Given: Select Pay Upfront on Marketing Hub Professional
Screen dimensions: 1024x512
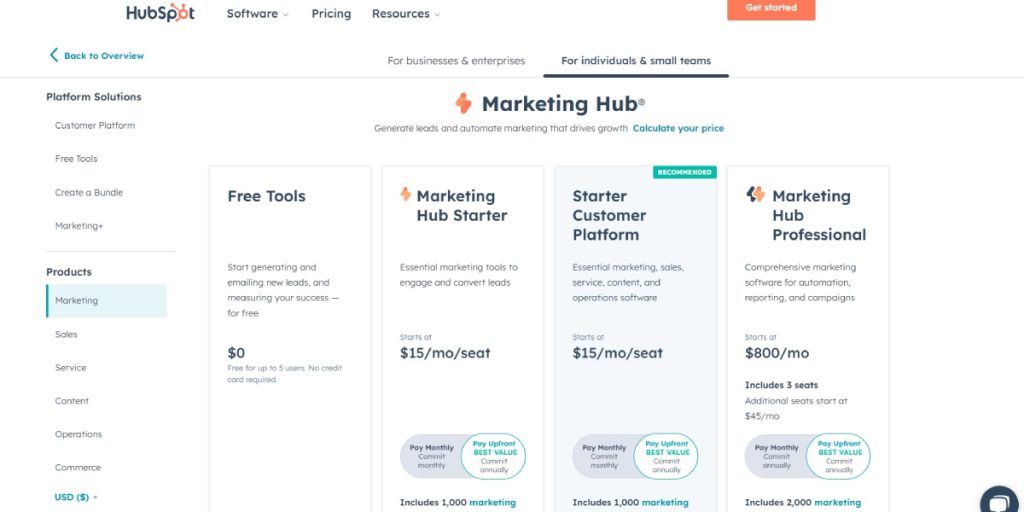Looking at the screenshot, I should pyautogui.click(x=839, y=456).
